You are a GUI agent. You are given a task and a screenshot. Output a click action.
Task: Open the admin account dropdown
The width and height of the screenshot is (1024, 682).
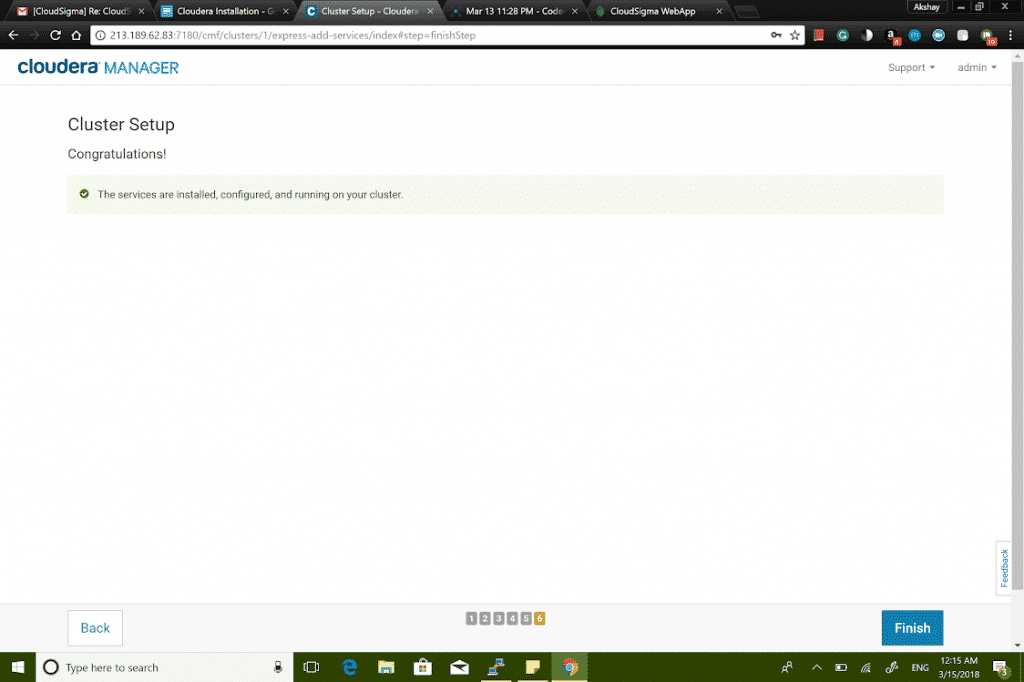[x=975, y=67]
